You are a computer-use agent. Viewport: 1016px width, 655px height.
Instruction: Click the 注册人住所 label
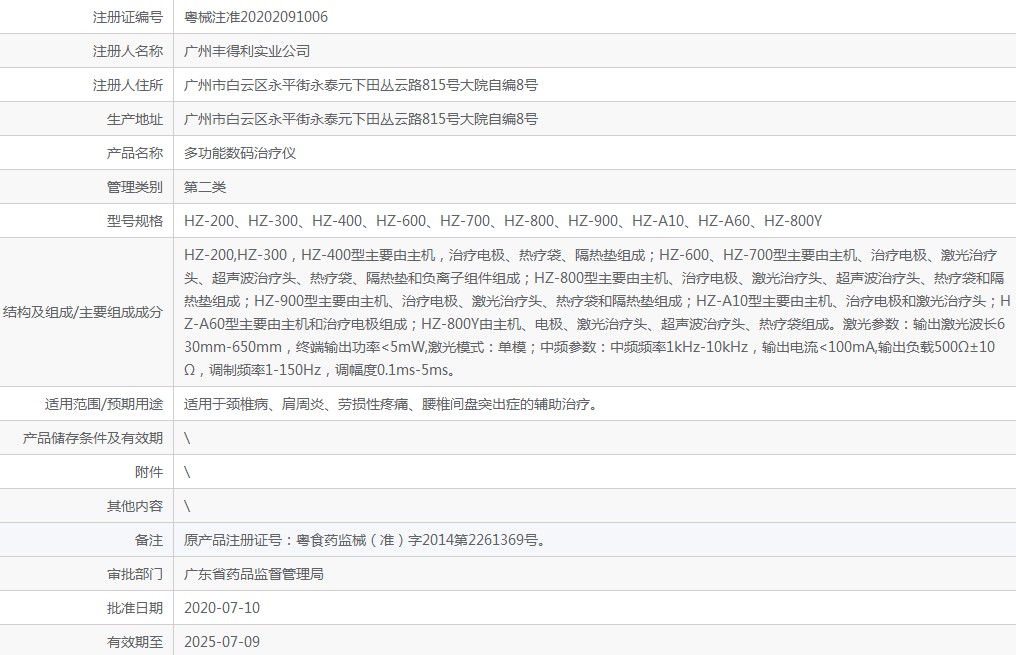(x=128, y=85)
